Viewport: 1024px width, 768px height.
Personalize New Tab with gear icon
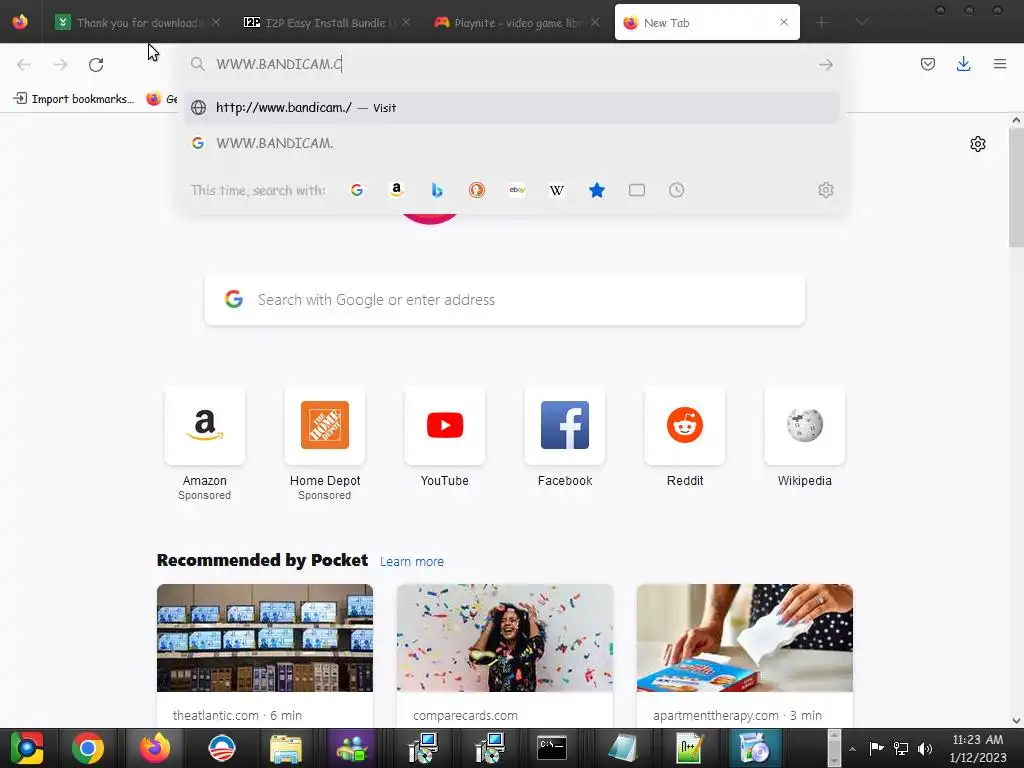pos(978,144)
